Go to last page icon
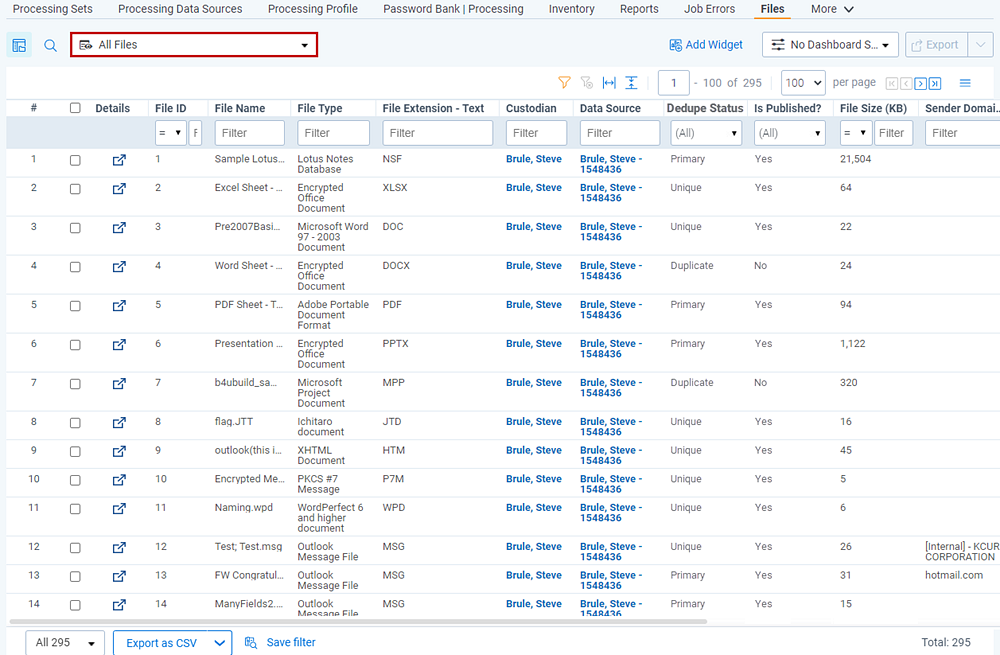 click(935, 84)
